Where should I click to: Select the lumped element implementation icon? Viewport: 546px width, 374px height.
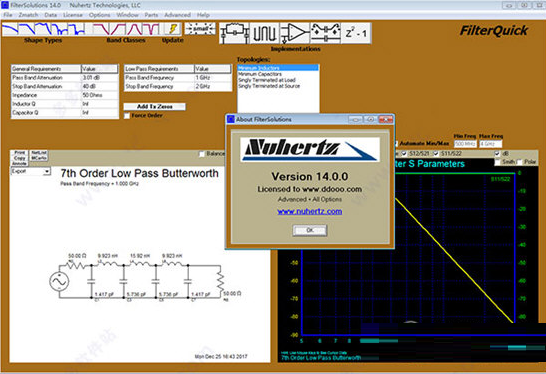234,33
